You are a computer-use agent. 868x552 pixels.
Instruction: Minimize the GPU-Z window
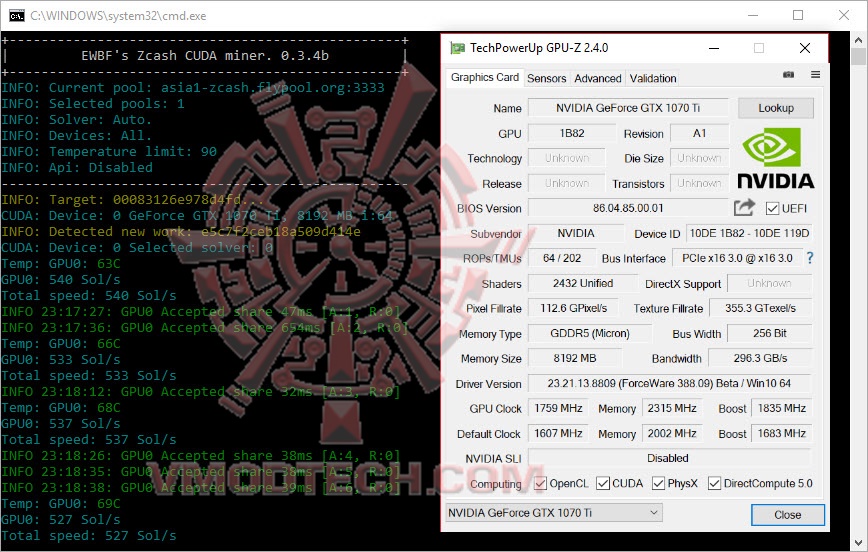point(714,48)
